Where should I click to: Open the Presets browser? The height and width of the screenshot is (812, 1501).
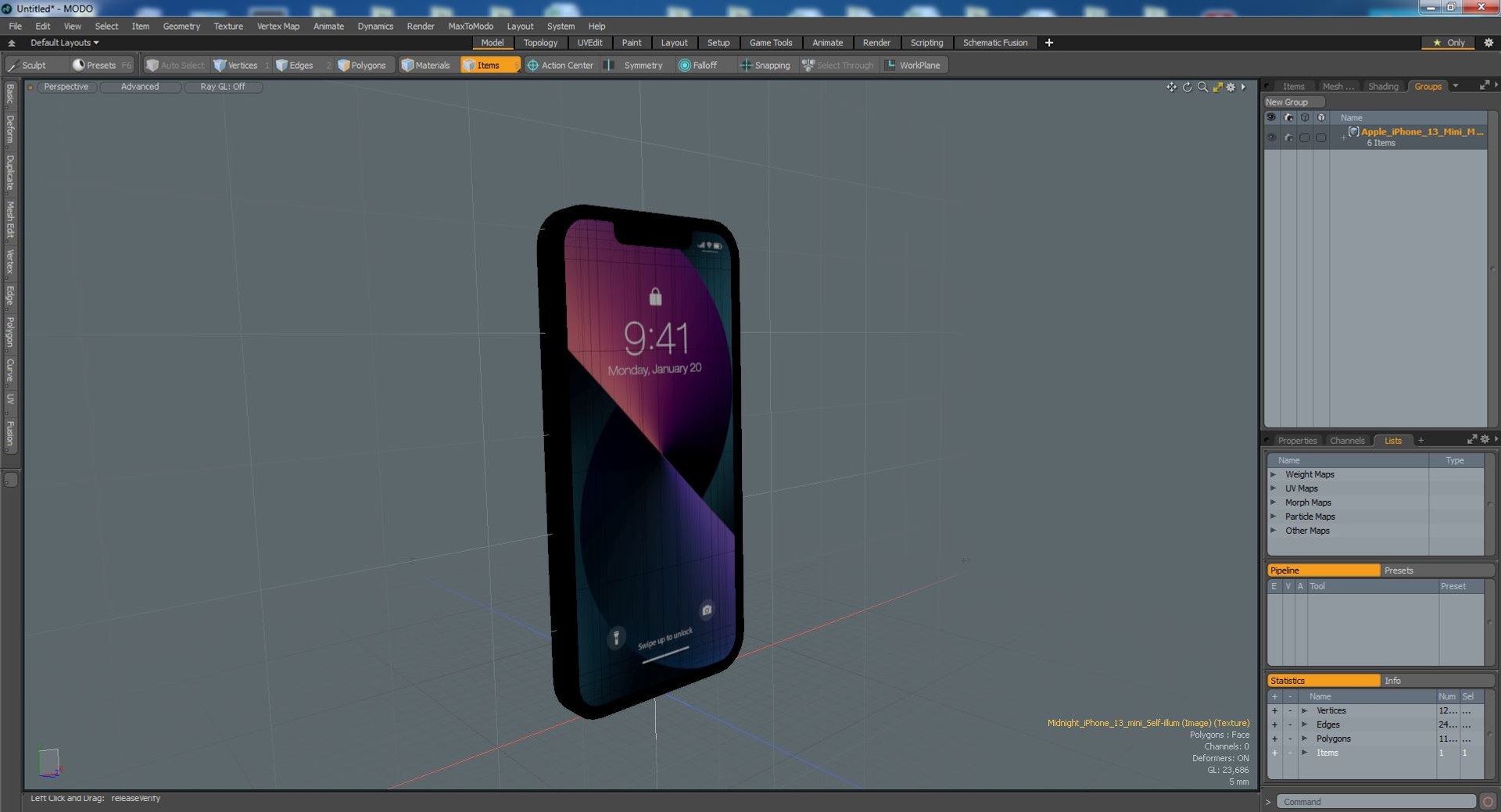pyautogui.click(x=101, y=65)
